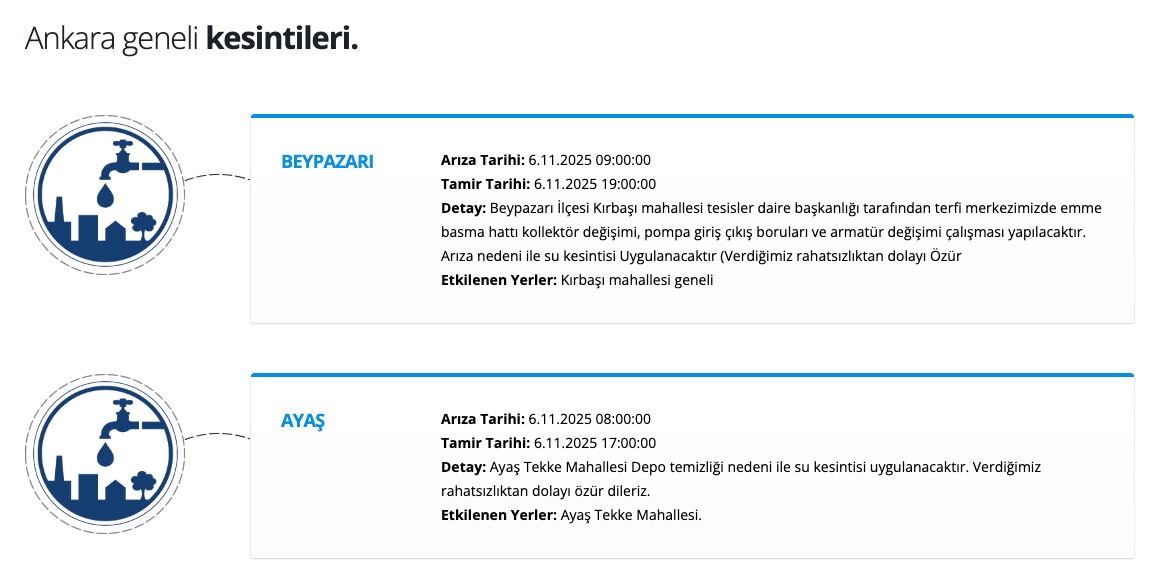Click the dashed connector line beside Beypazarı card
Image resolution: width=1156 pixels, height=578 pixels.
click(x=217, y=177)
